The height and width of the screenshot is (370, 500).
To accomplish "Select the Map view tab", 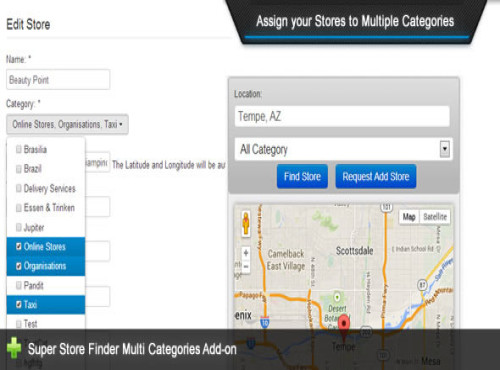I will point(409,217).
